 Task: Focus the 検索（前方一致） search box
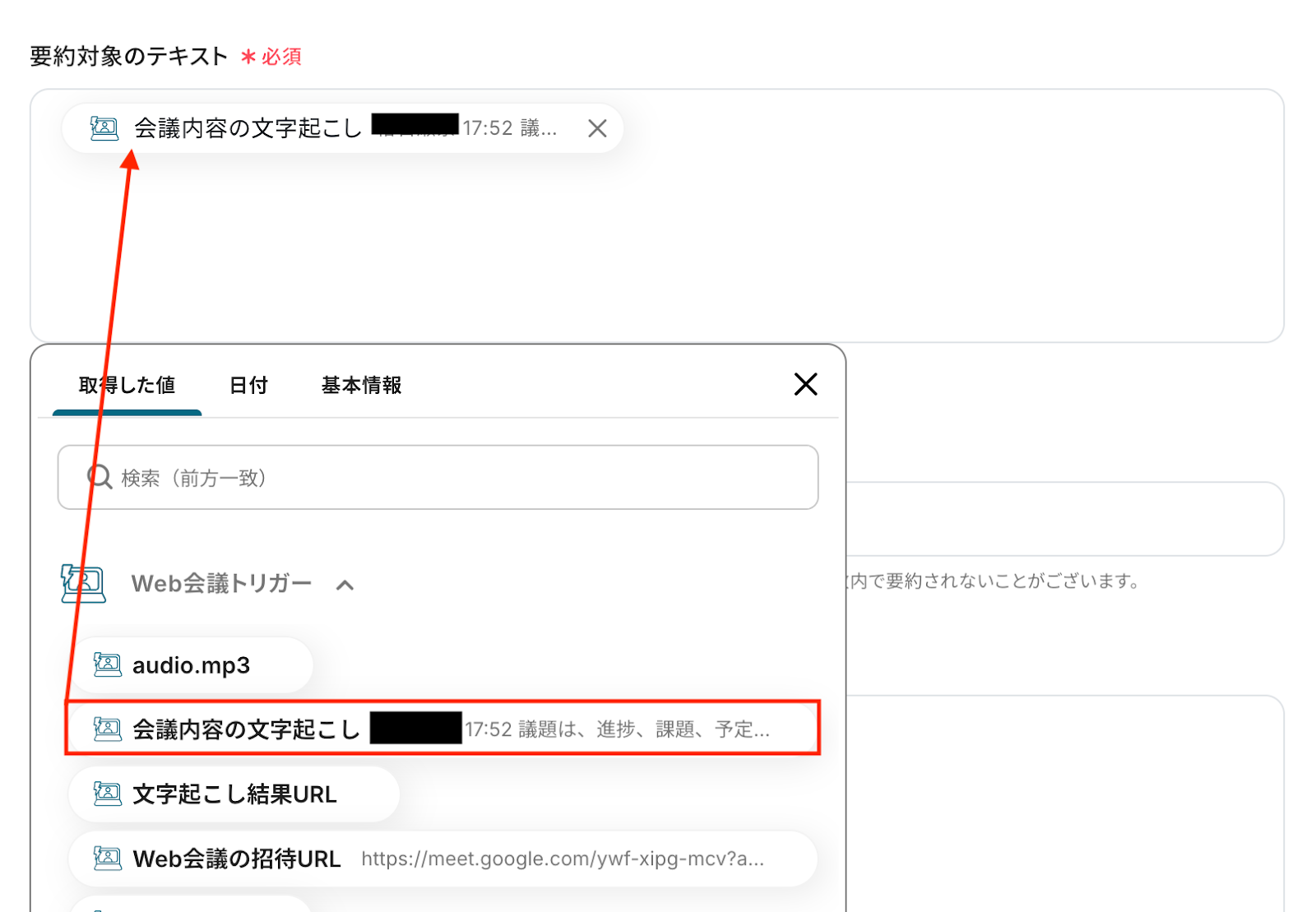pos(438,477)
